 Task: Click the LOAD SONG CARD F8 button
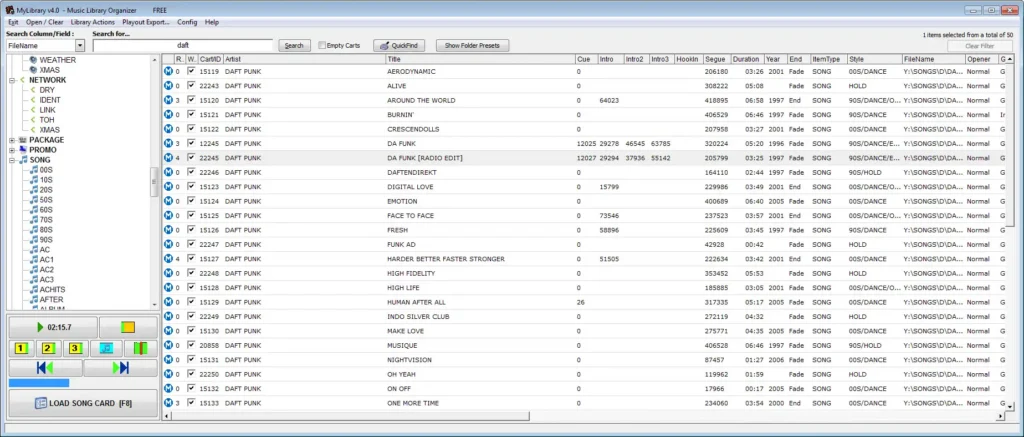83,403
